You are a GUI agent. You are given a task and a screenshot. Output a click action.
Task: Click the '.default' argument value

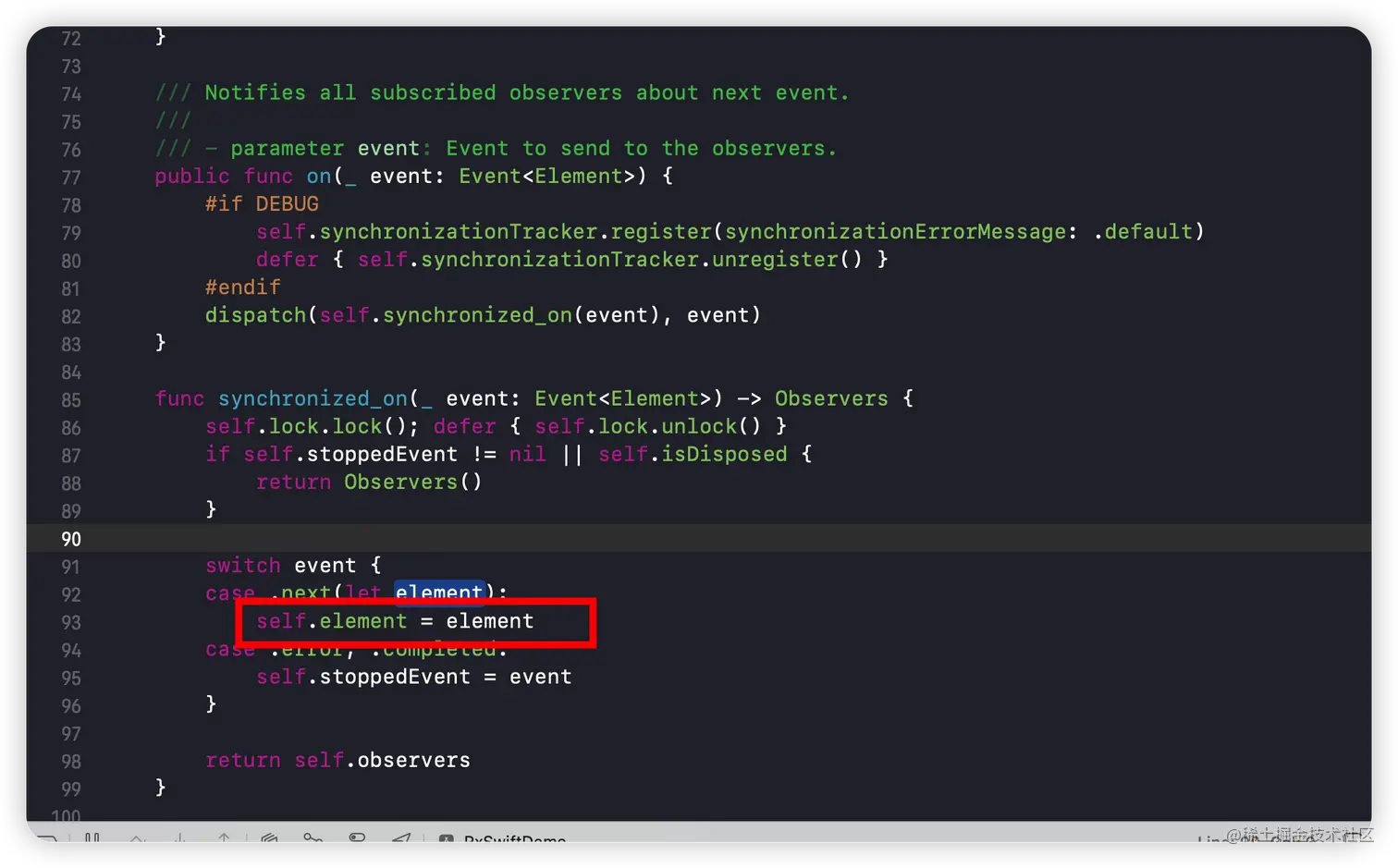pyautogui.click(x=1143, y=231)
